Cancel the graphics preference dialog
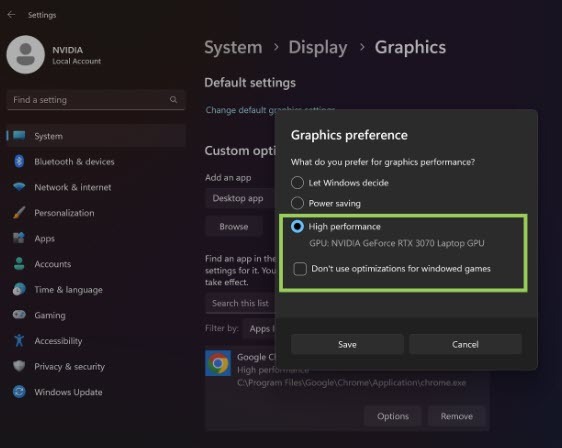 coord(465,344)
